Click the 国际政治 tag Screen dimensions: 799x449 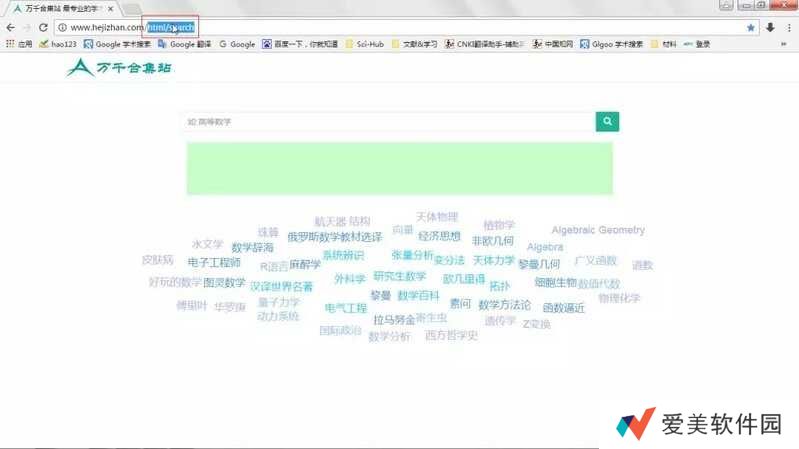[x=340, y=331]
